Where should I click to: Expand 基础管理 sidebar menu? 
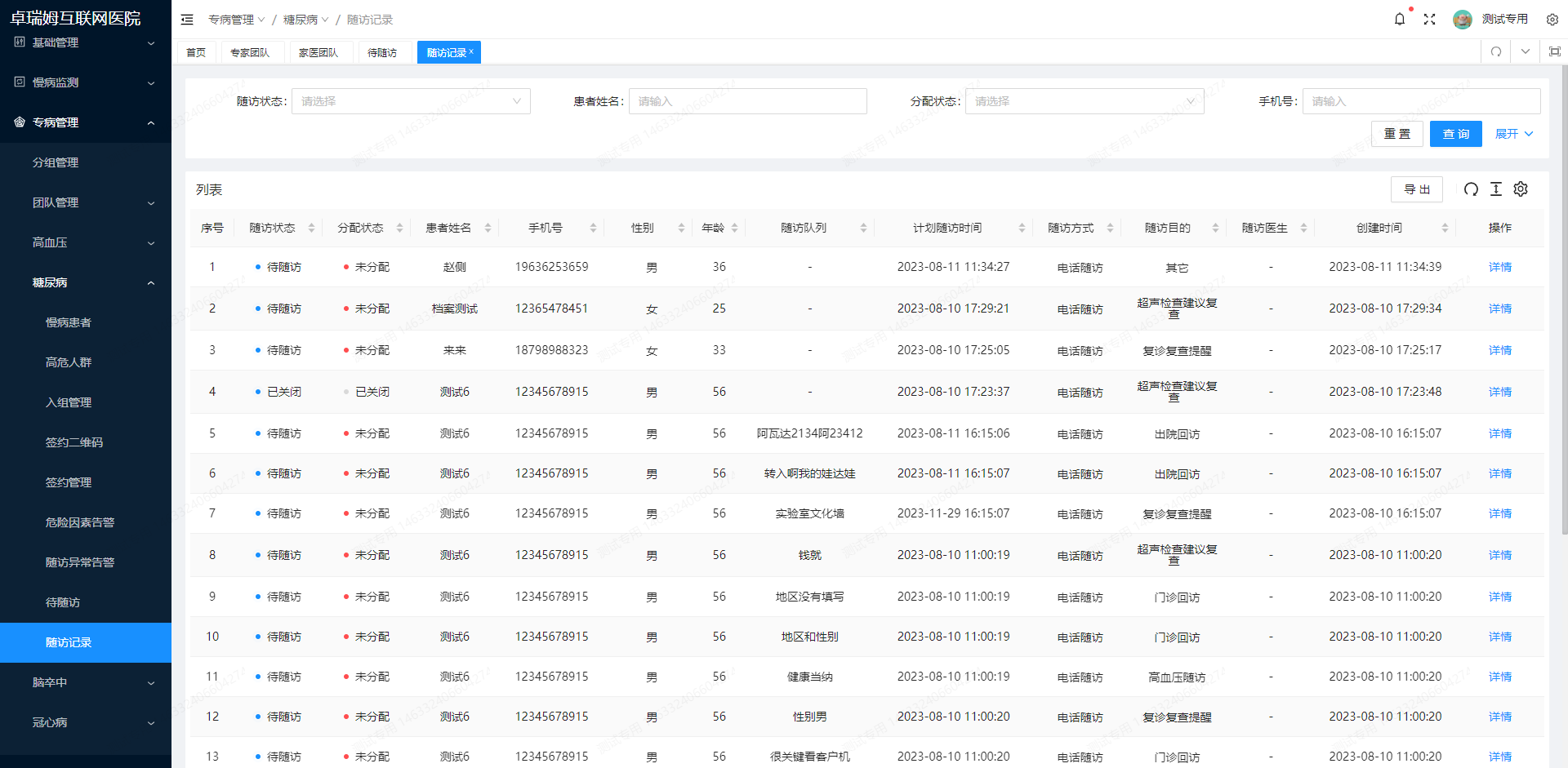(x=86, y=42)
